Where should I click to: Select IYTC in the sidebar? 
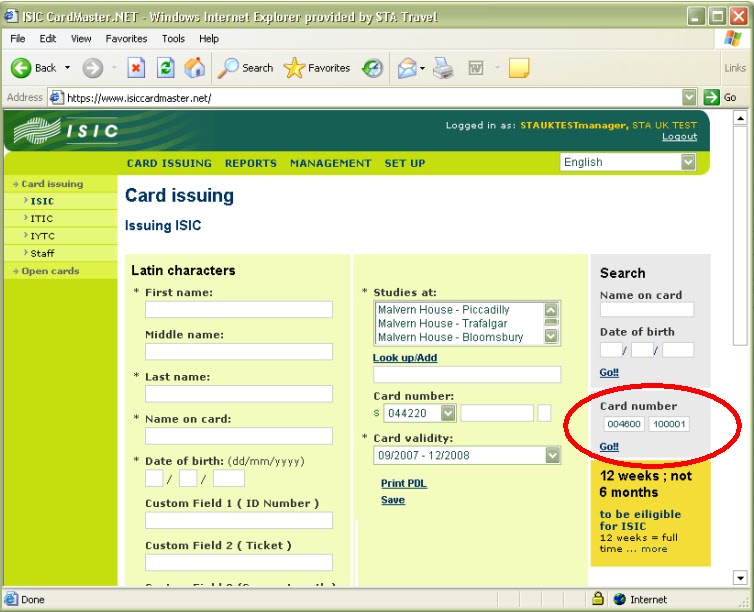click(42, 236)
